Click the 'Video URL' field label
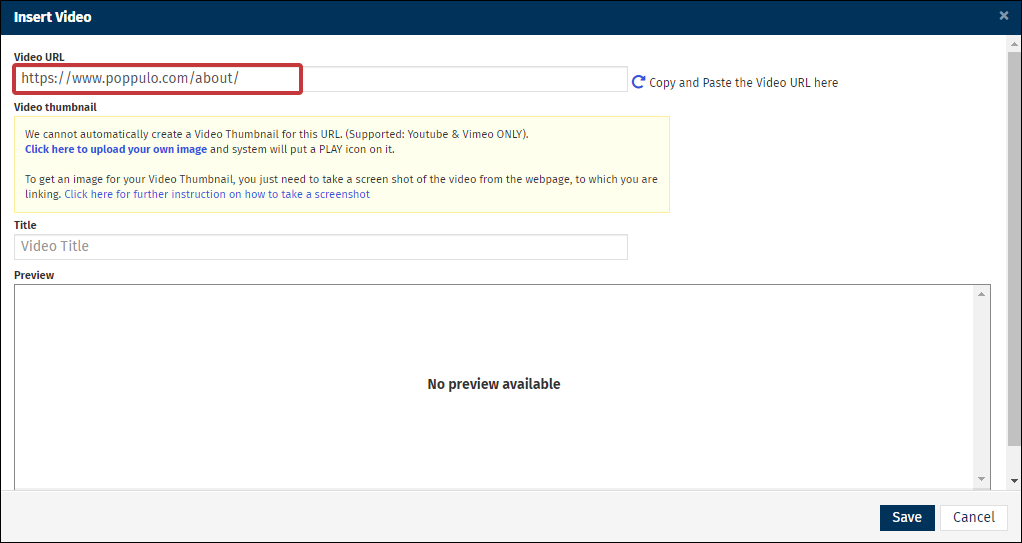The image size is (1022, 543). pyautogui.click(x=39, y=57)
